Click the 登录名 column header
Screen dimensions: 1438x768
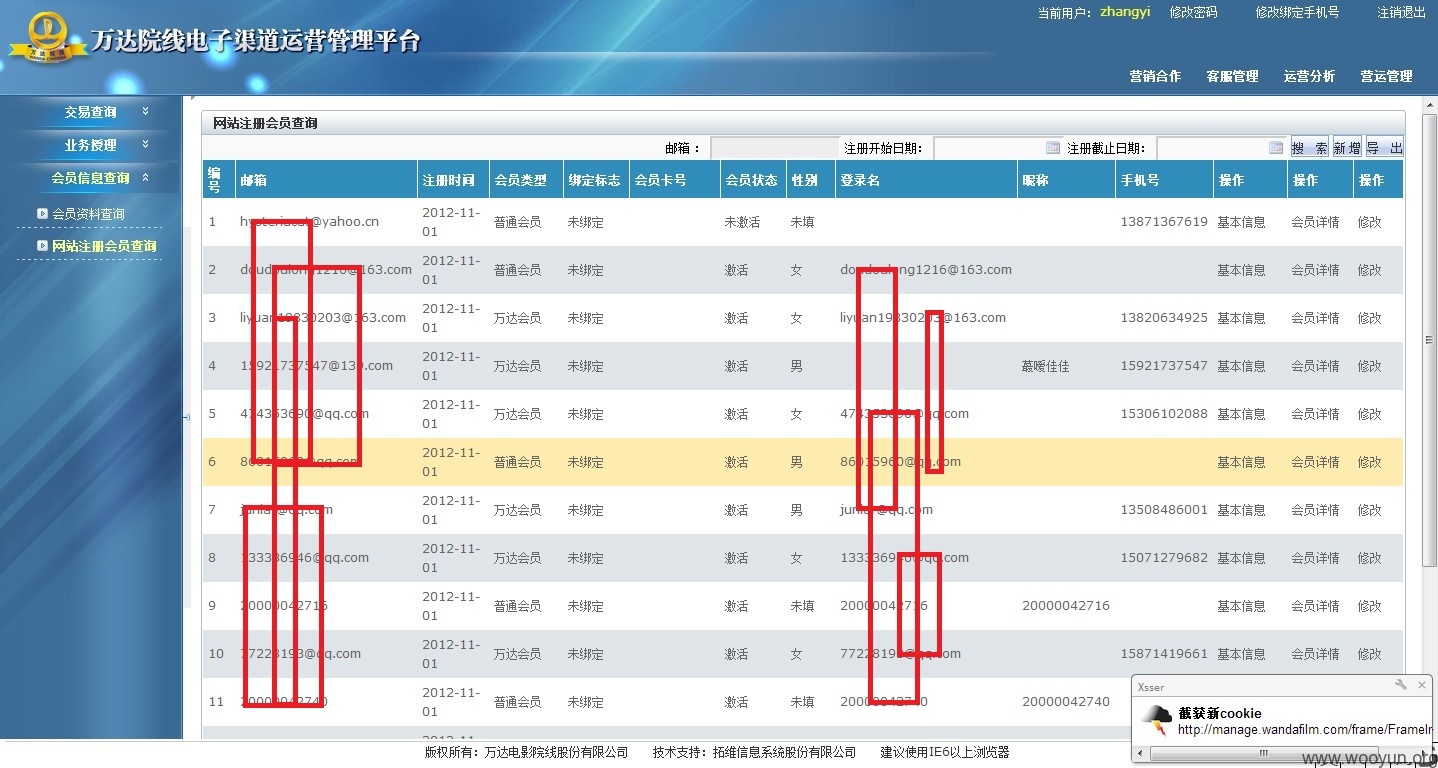[x=926, y=180]
